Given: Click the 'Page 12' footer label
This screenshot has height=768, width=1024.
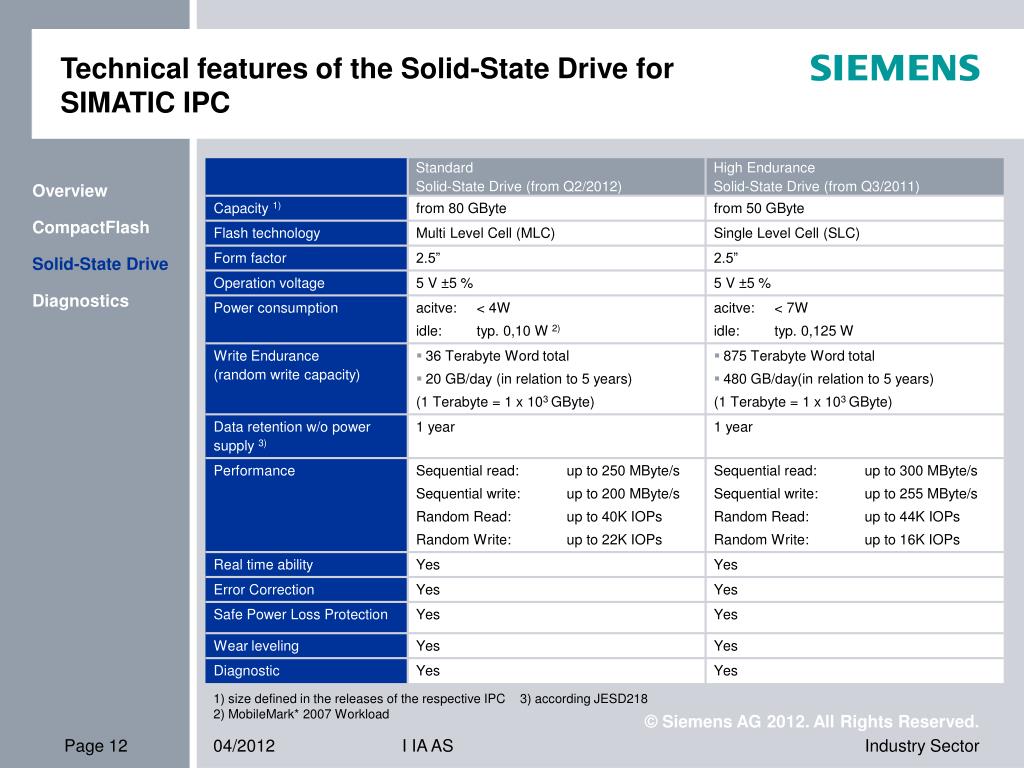Looking at the screenshot, I should point(96,746).
